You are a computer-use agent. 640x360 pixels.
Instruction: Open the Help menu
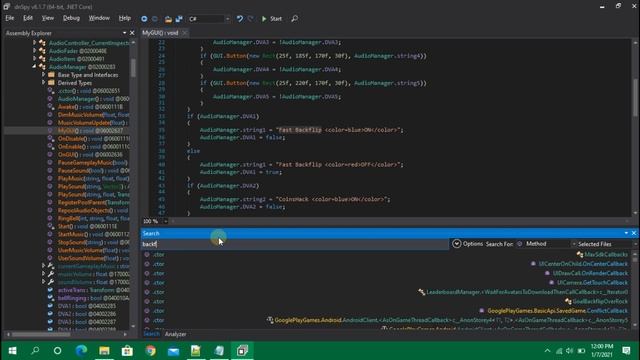(124, 18)
